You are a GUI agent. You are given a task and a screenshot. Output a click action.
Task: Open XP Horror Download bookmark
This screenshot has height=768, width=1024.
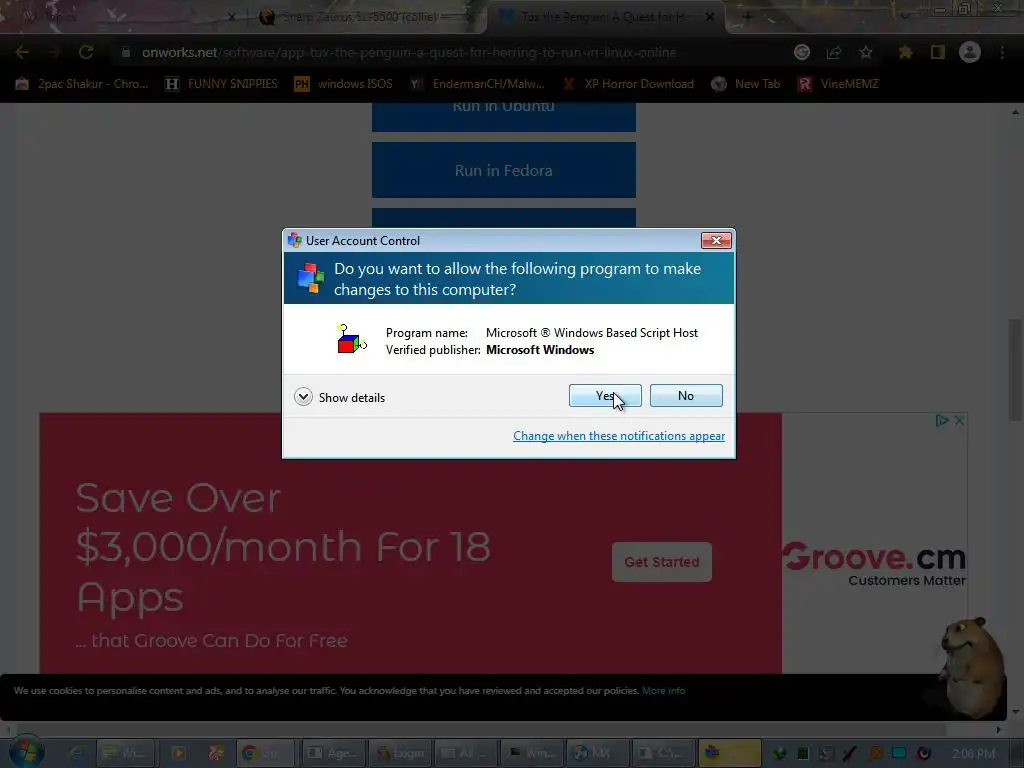628,84
